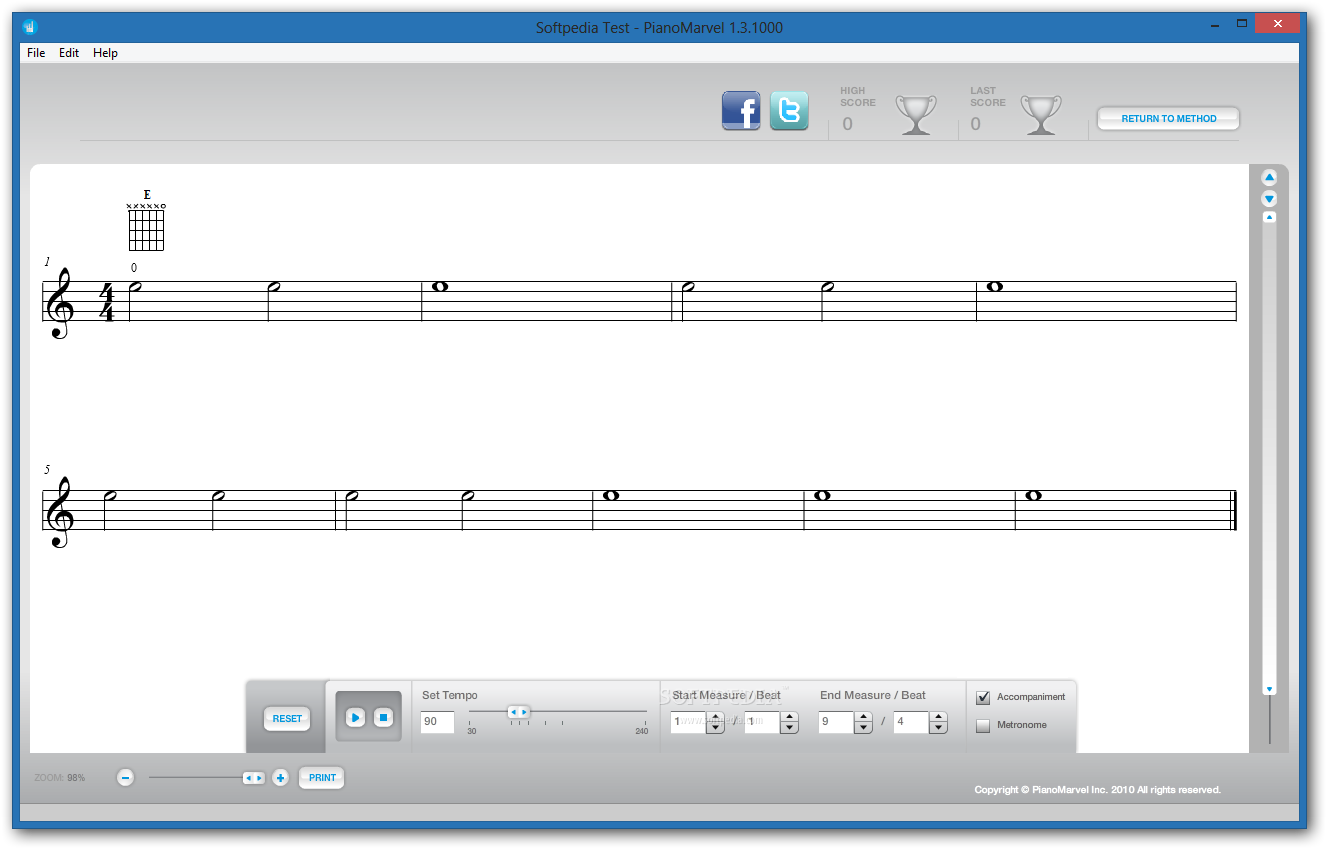Image resolution: width=1327 pixels, height=849 pixels.
Task: Increase Start Measure with its up arrow
Action: tap(715, 717)
